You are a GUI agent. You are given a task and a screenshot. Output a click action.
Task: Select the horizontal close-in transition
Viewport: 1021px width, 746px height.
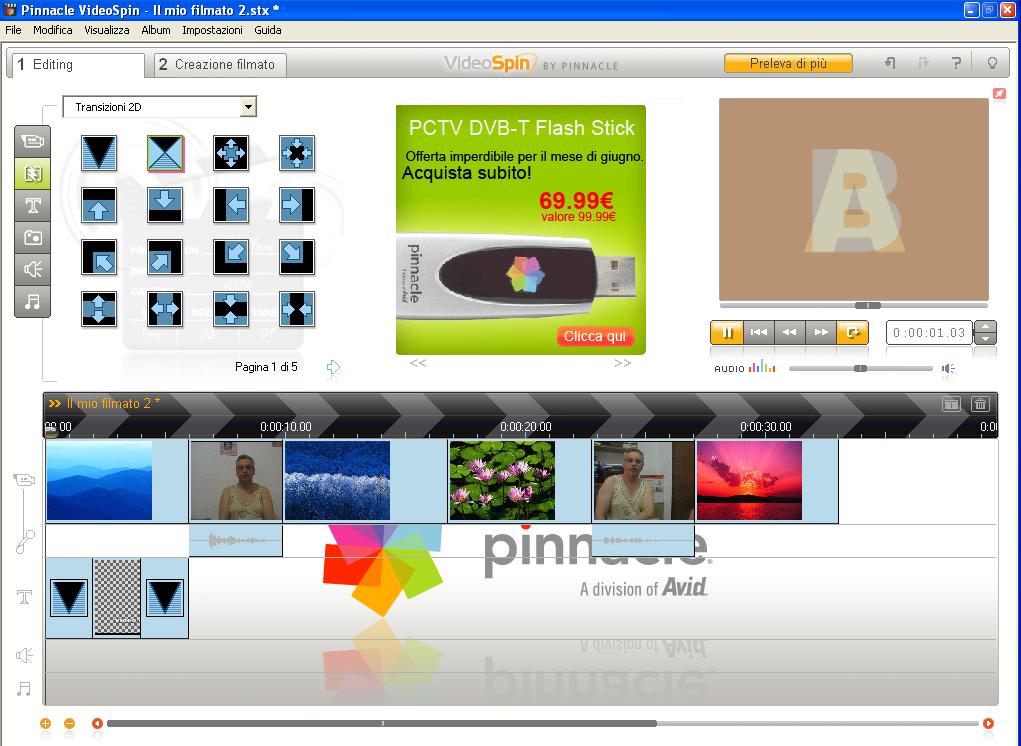(x=297, y=309)
